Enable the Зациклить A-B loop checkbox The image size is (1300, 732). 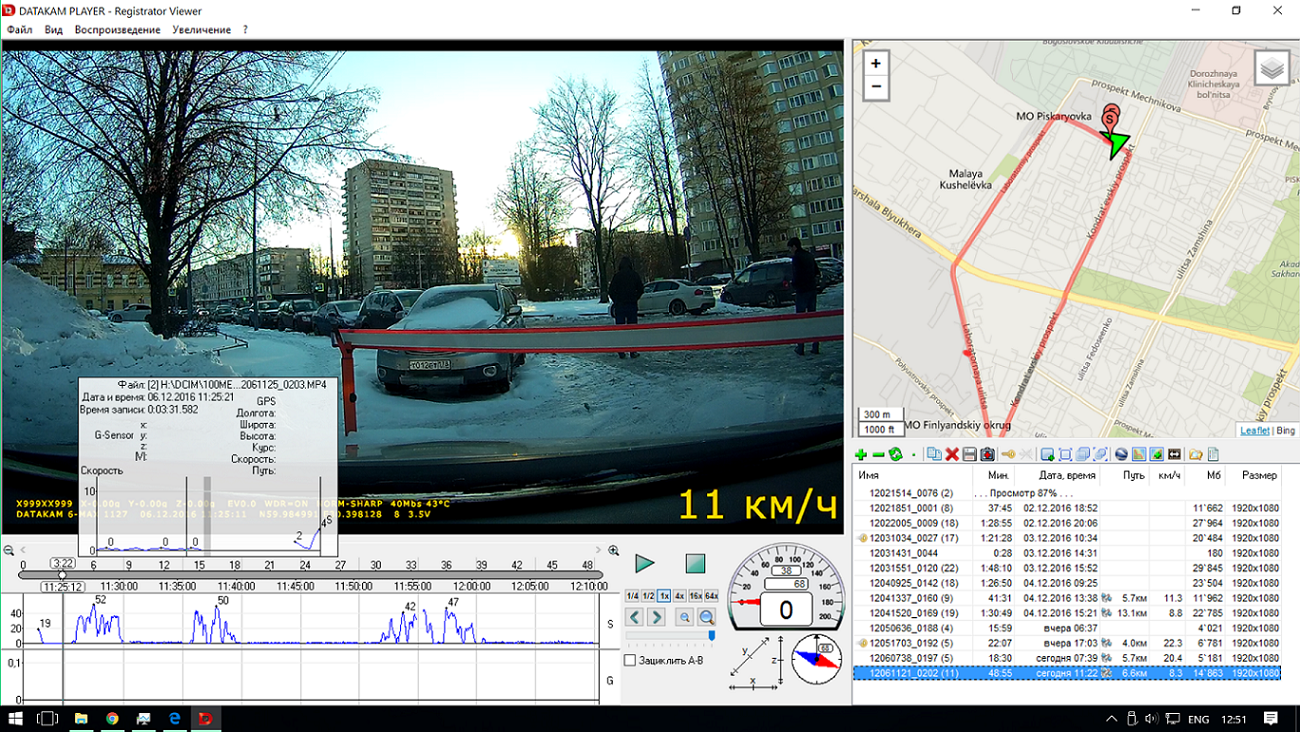630,660
